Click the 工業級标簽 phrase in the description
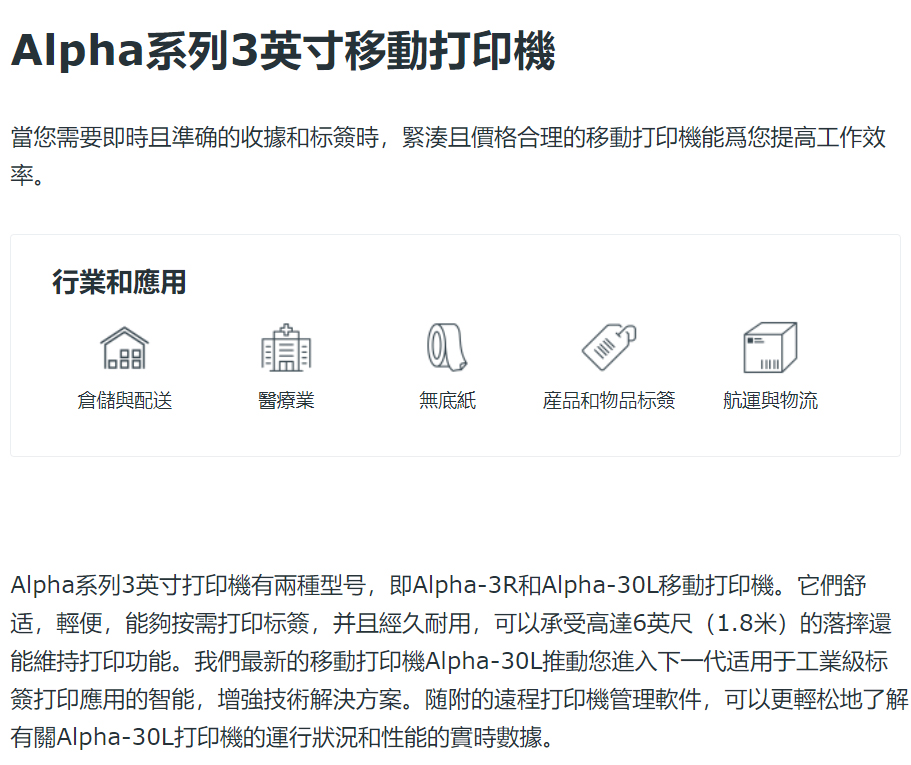Screen dimensions: 911x765 pos(836,662)
